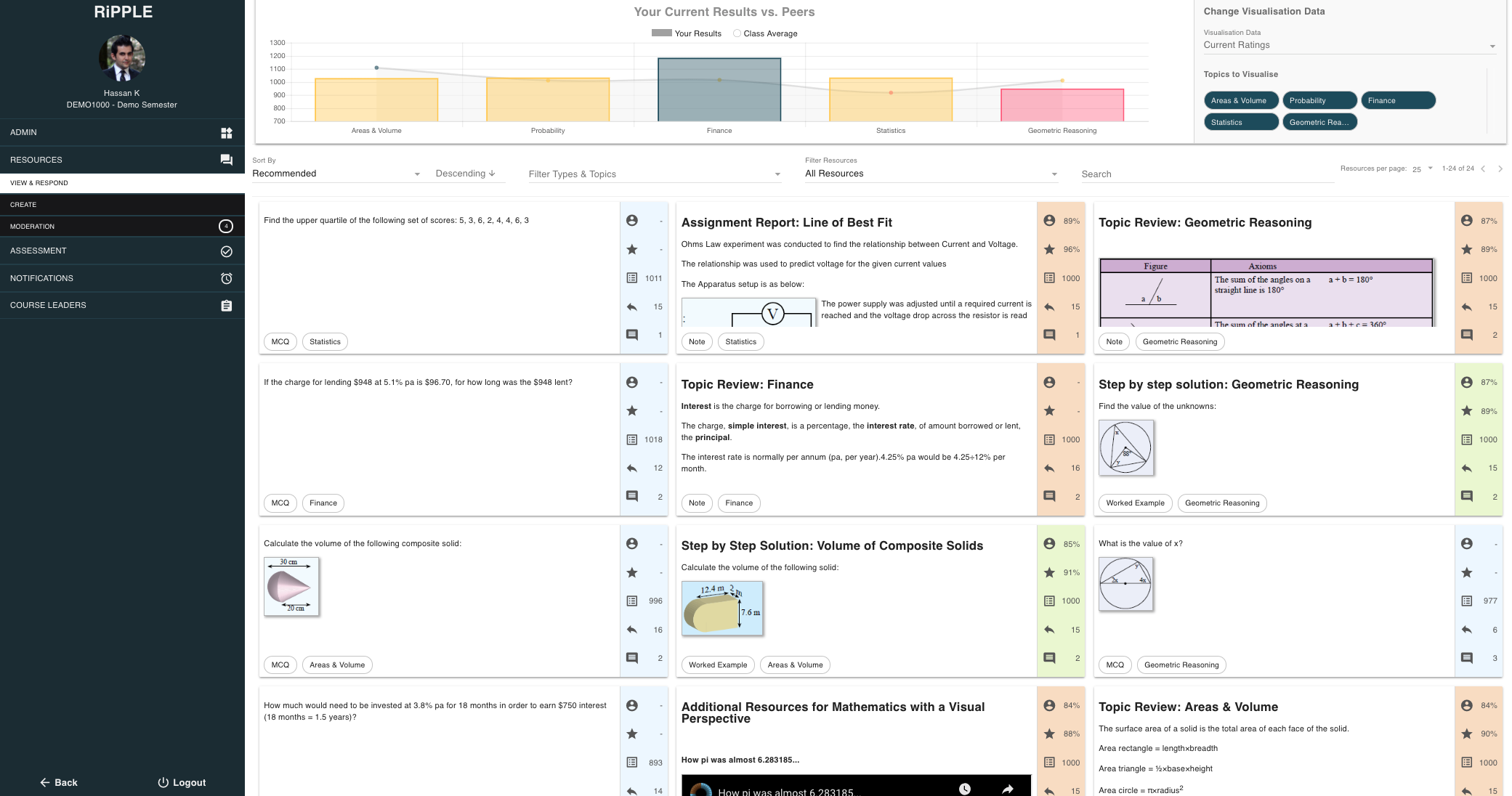Click Statistics tag on Line of Best Fit card

pyautogui.click(x=740, y=341)
